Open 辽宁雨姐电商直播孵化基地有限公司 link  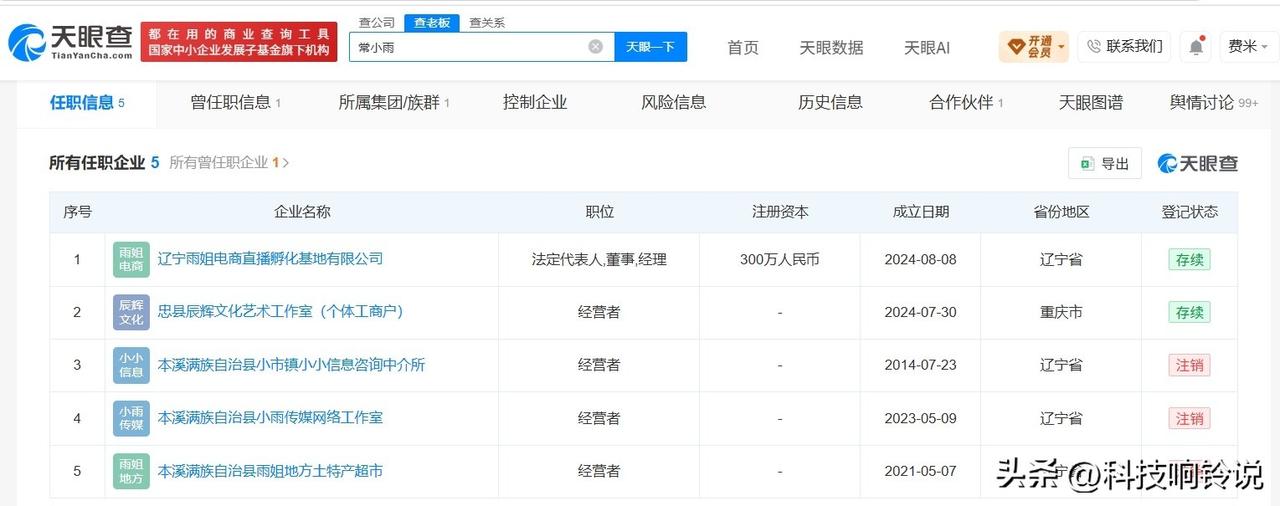(x=270, y=259)
